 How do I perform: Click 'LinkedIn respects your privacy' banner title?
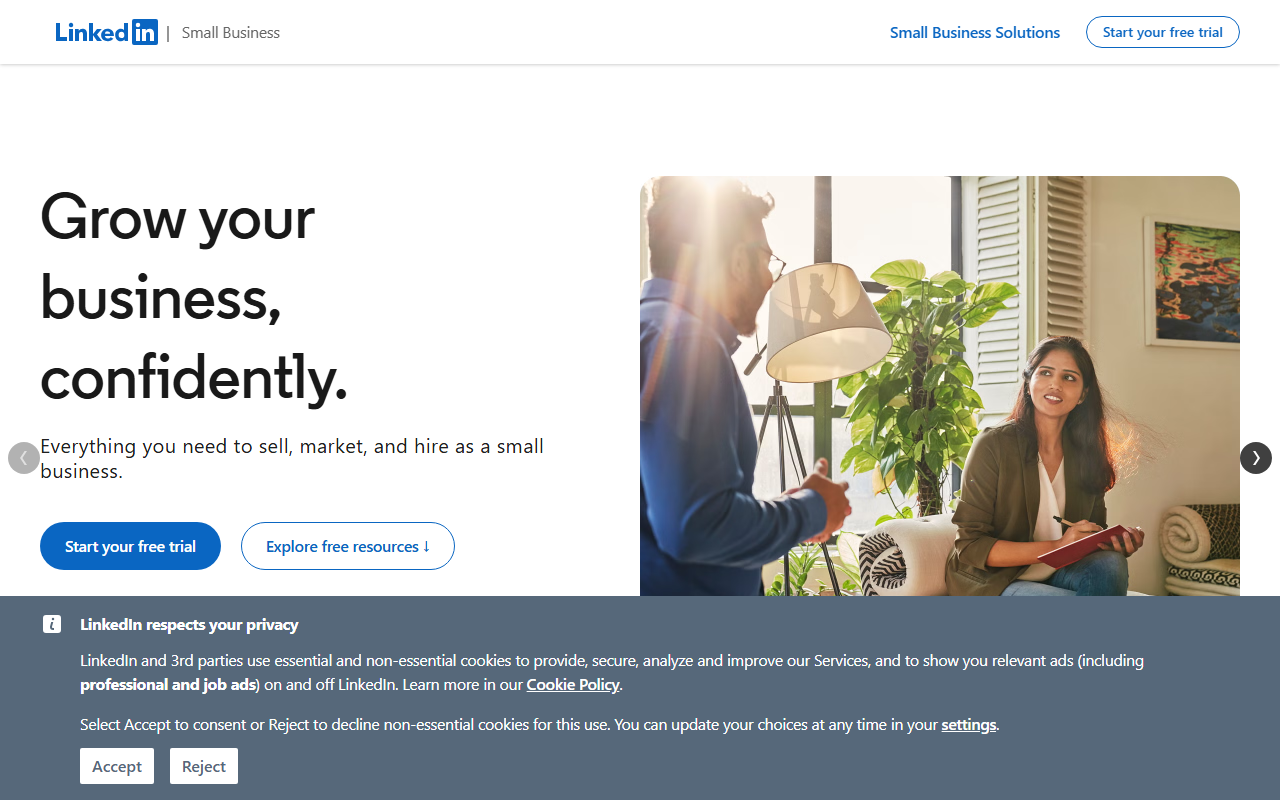(x=189, y=625)
